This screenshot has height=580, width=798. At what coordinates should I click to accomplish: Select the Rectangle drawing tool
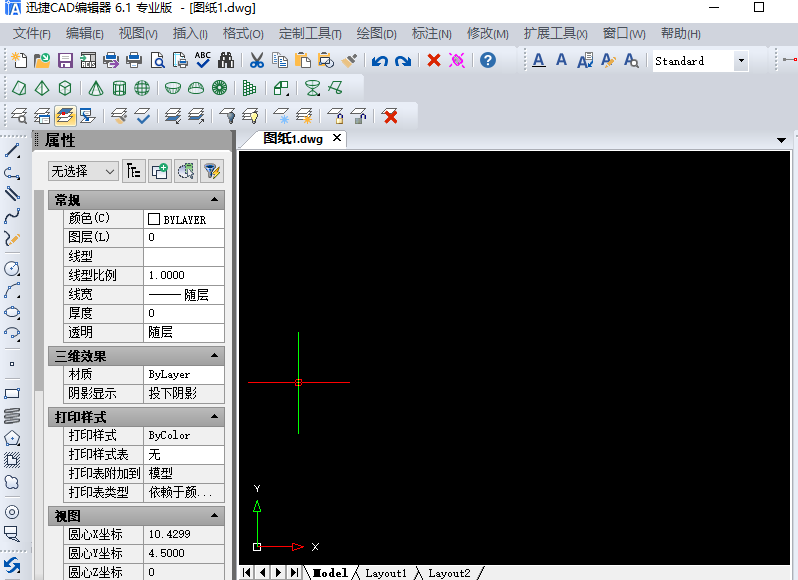pos(12,394)
